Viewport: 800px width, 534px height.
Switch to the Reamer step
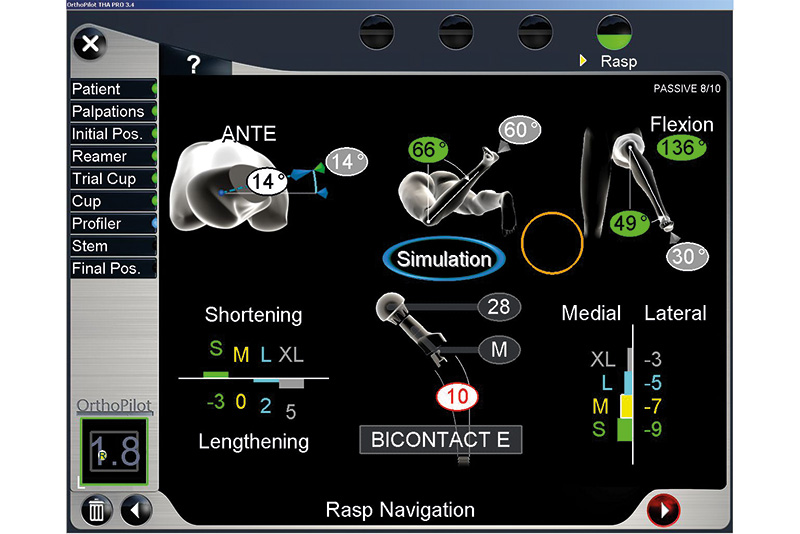[x=113, y=156]
